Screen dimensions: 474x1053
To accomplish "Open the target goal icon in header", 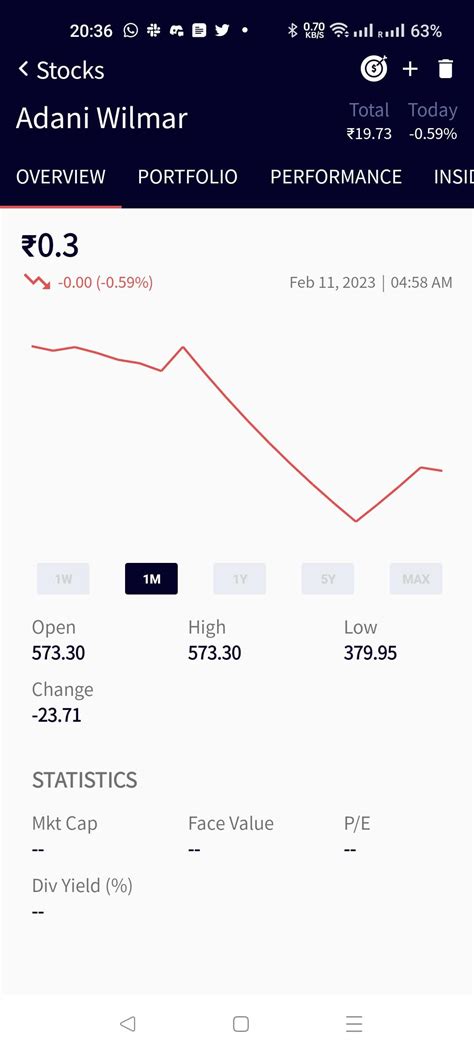I will [374, 69].
